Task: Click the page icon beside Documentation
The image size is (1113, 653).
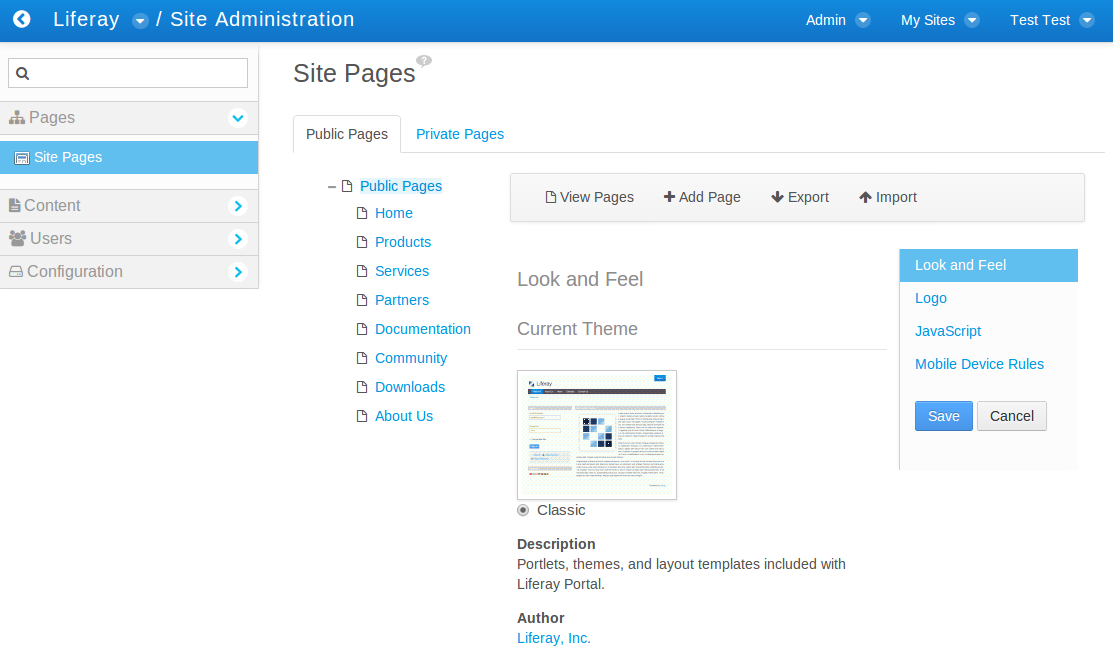Action: 362,329
